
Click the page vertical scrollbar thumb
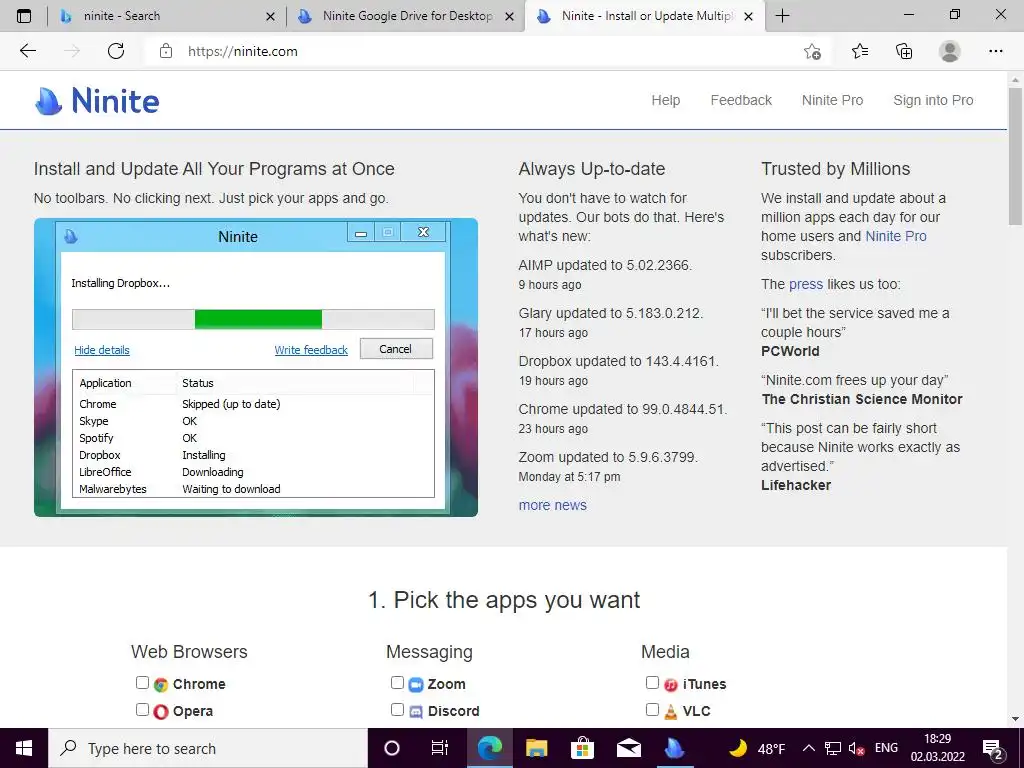click(1015, 155)
